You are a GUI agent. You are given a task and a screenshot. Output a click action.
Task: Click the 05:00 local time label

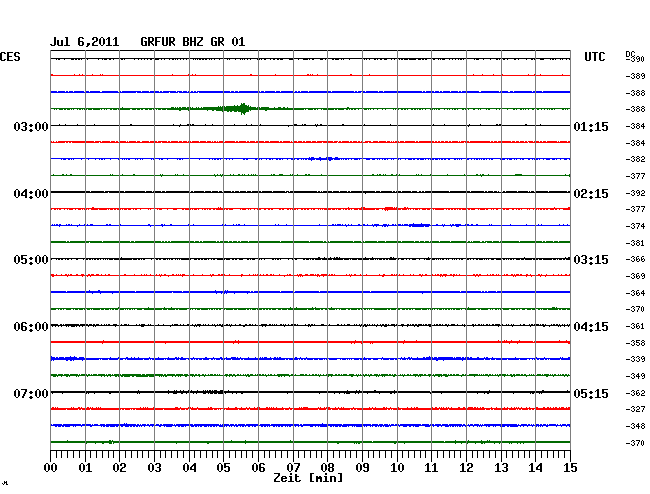coord(31,260)
